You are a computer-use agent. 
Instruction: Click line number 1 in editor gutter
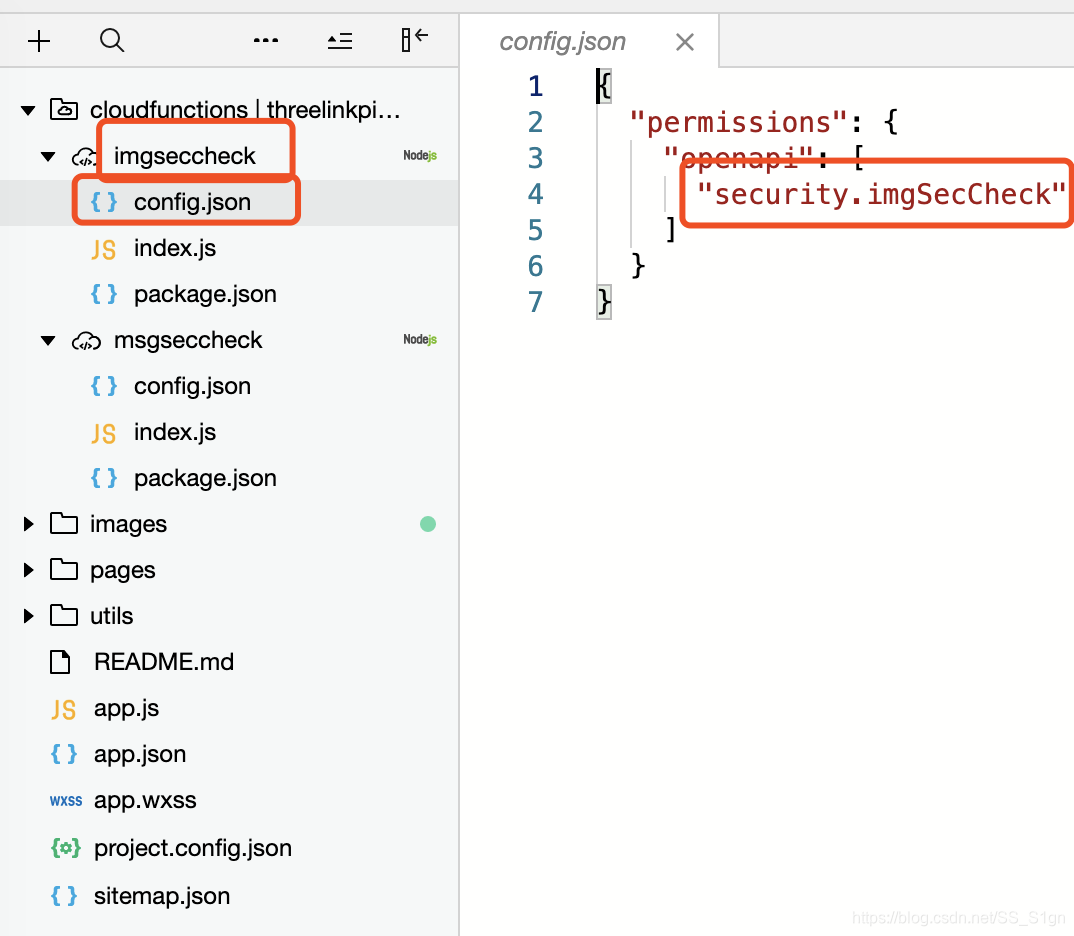point(536,86)
